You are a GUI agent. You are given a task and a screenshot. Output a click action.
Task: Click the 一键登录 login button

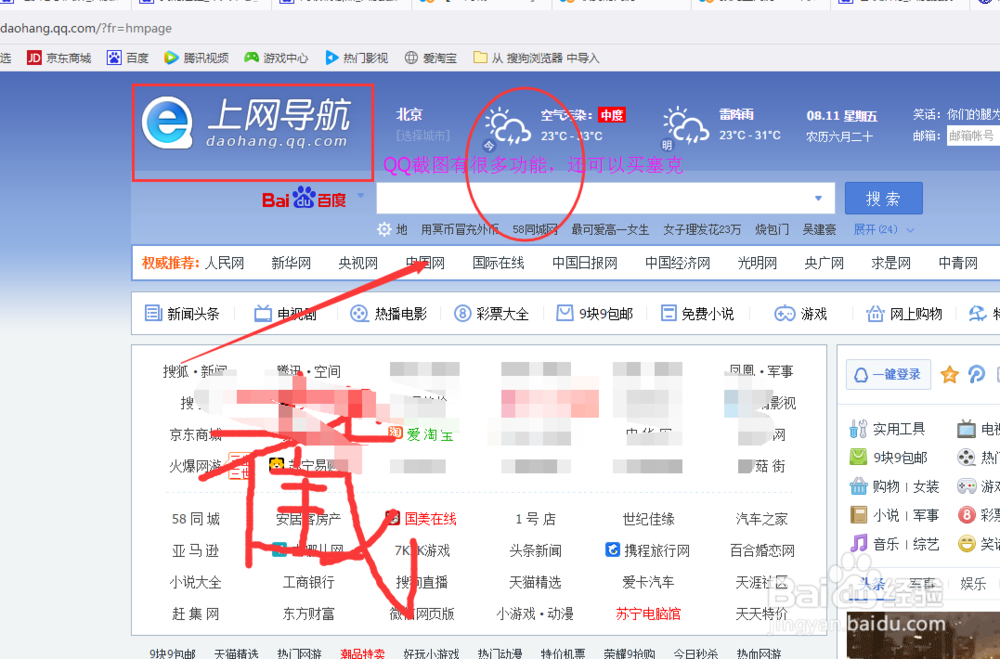tap(886, 374)
